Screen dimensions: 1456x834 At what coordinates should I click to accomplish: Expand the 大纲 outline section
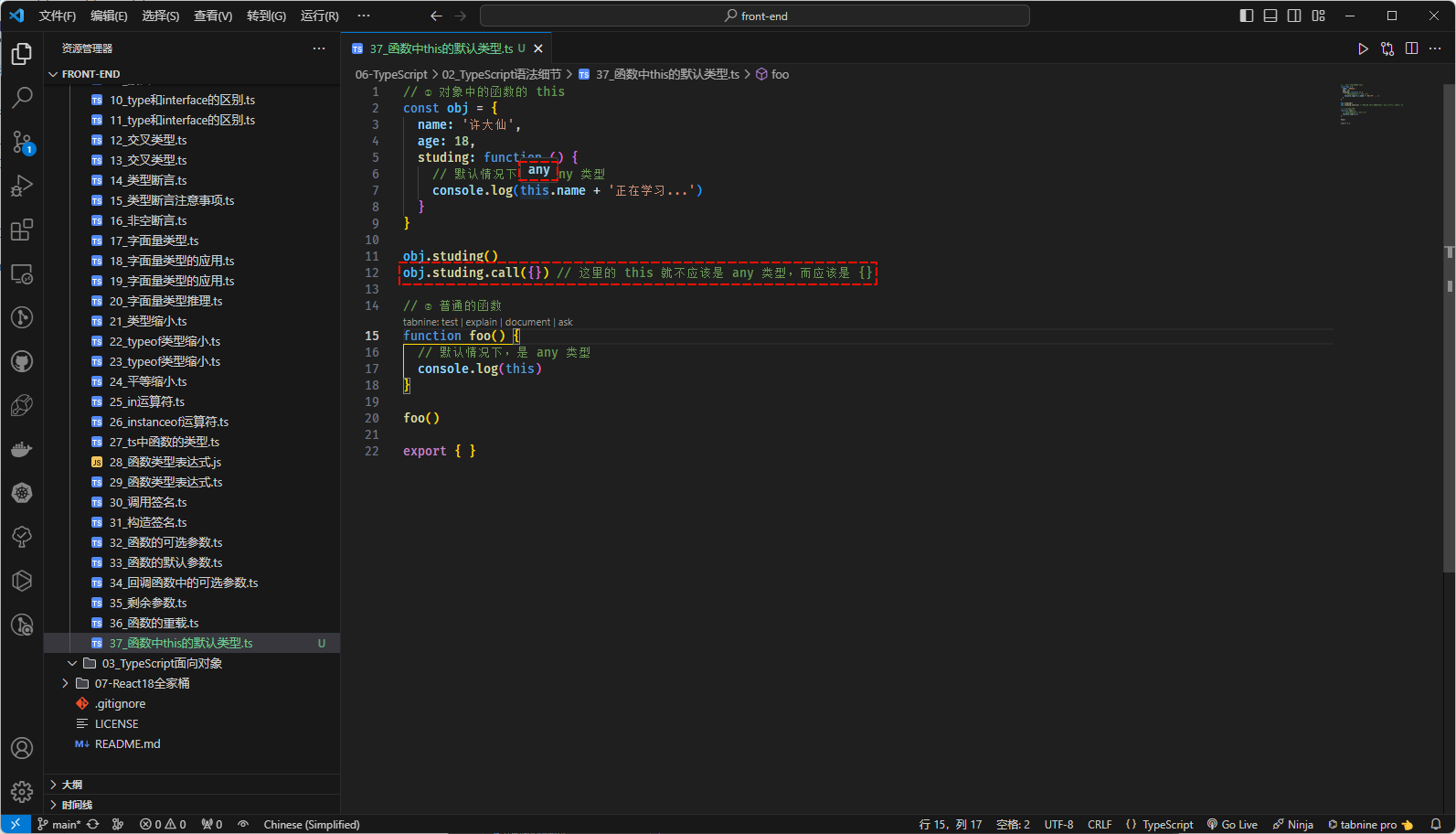pyautogui.click(x=72, y=785)
